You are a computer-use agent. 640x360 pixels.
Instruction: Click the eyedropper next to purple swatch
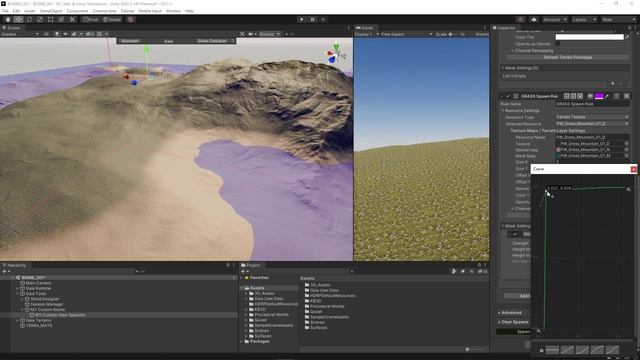(x=607, y=96)
